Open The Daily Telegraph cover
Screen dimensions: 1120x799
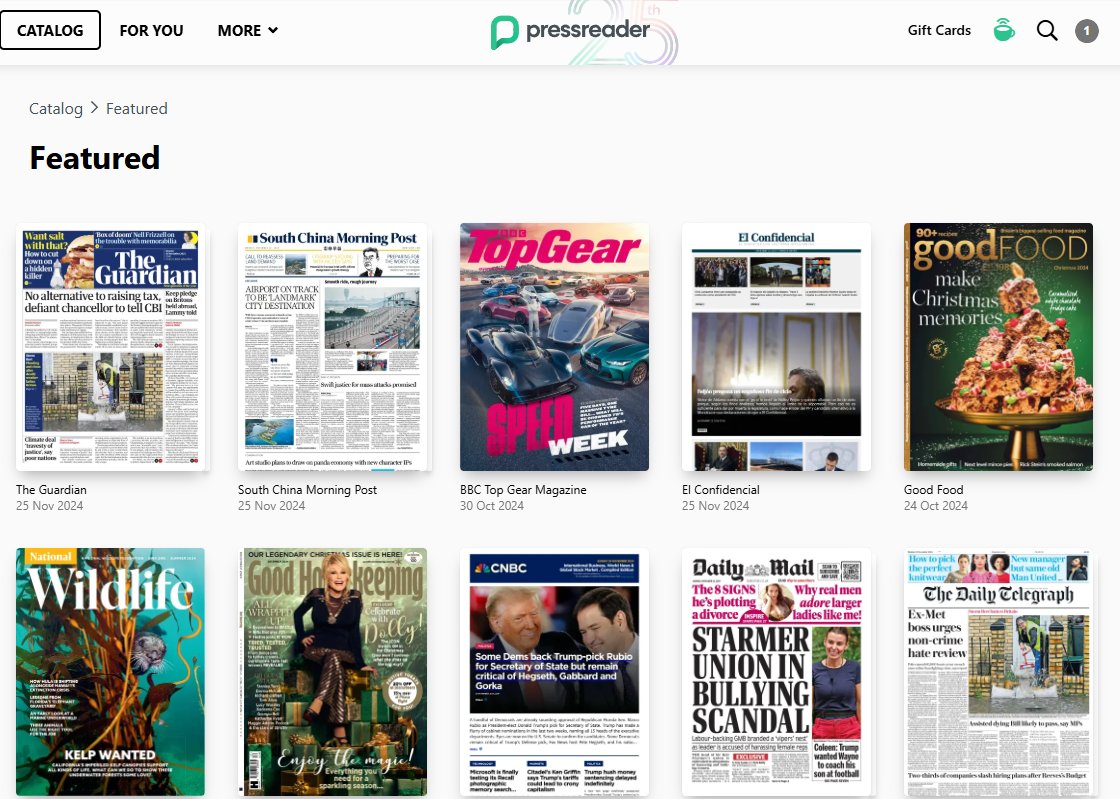998,672
